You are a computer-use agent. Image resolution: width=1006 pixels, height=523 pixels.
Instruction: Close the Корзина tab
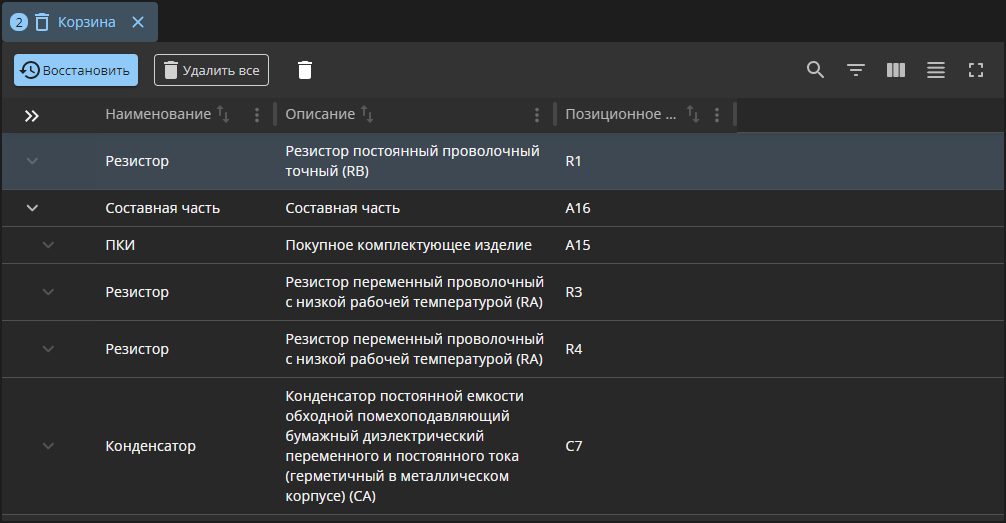tap(137, 22)
